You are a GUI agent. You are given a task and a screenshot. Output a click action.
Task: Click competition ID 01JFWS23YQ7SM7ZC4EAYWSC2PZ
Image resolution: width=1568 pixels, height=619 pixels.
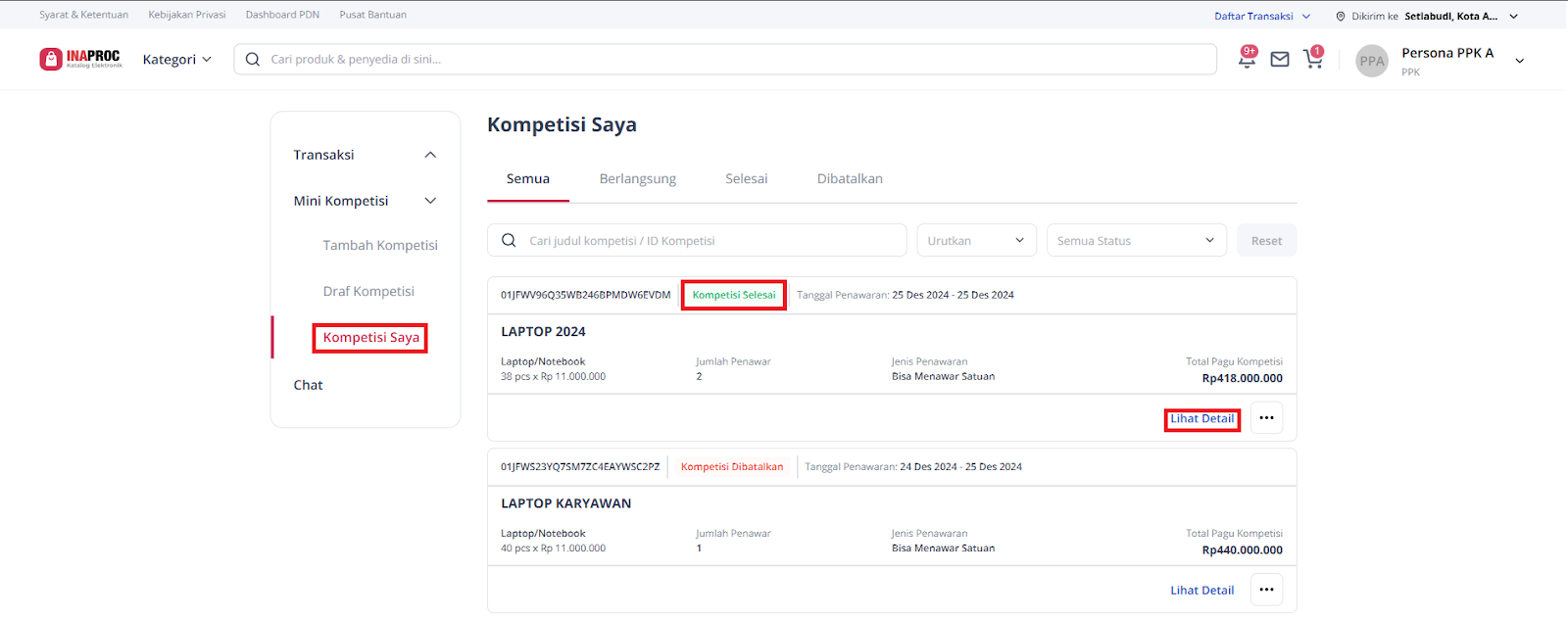pos(580,467)
